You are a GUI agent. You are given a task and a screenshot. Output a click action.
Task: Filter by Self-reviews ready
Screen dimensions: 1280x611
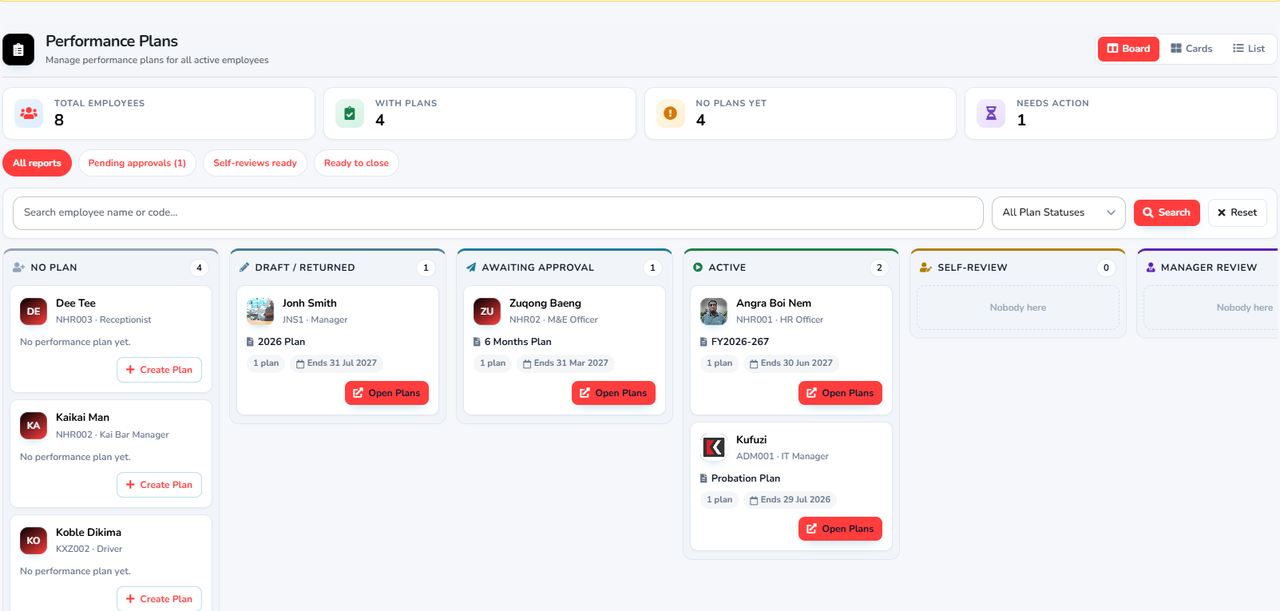click(x=255, y=163)
